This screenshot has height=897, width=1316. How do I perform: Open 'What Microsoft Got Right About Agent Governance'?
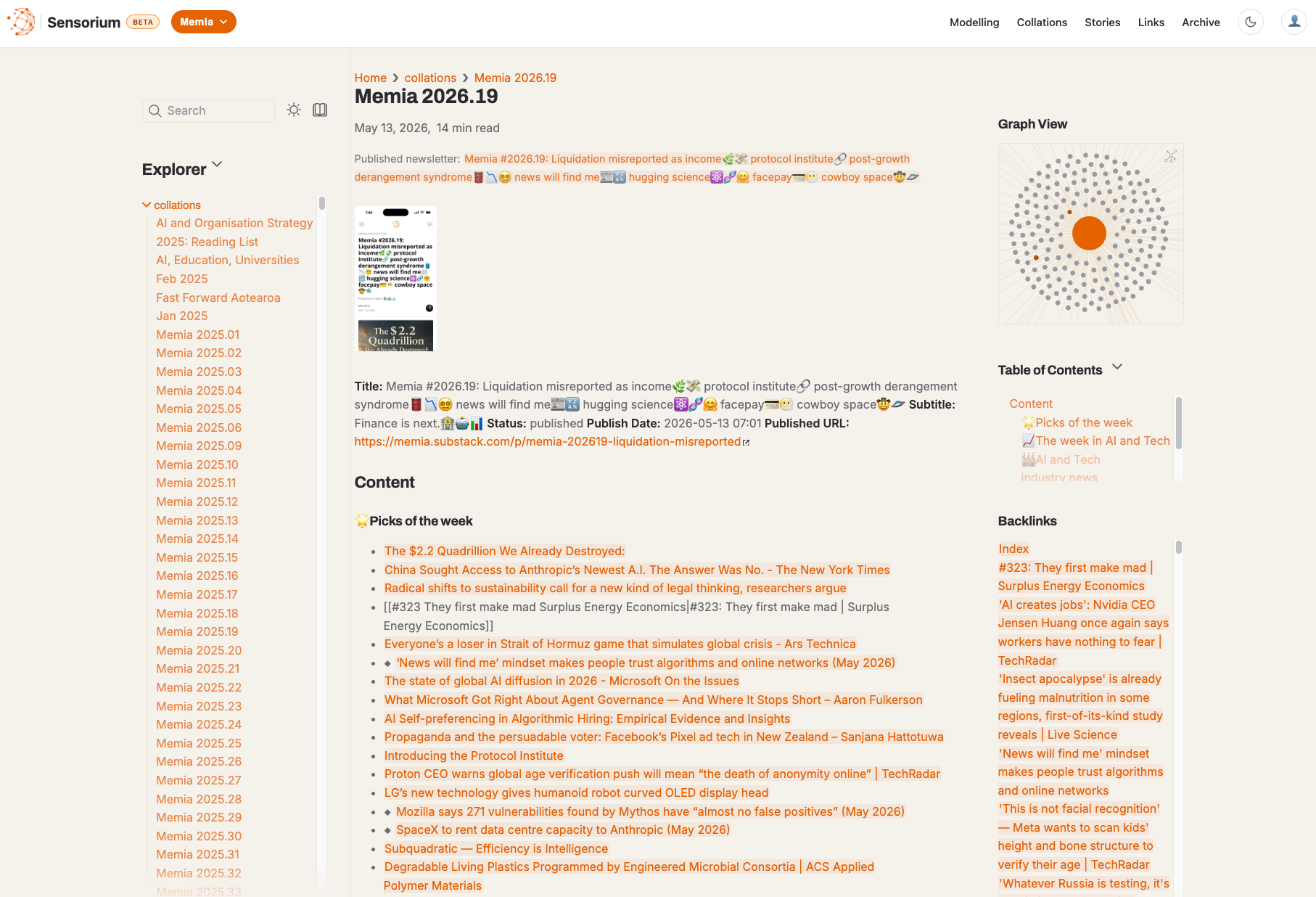(x=653, y=700)
